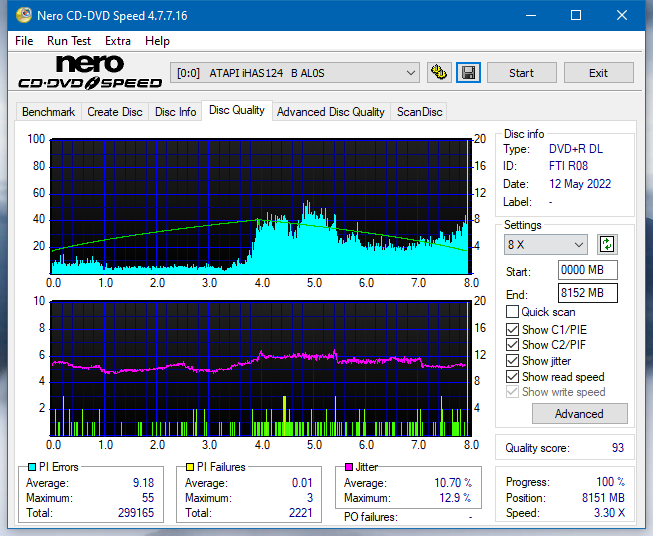Expand the 8 X speed dropdown
Image resolution: width=653 pixels, height=536 pixels.
click(546, 244)
